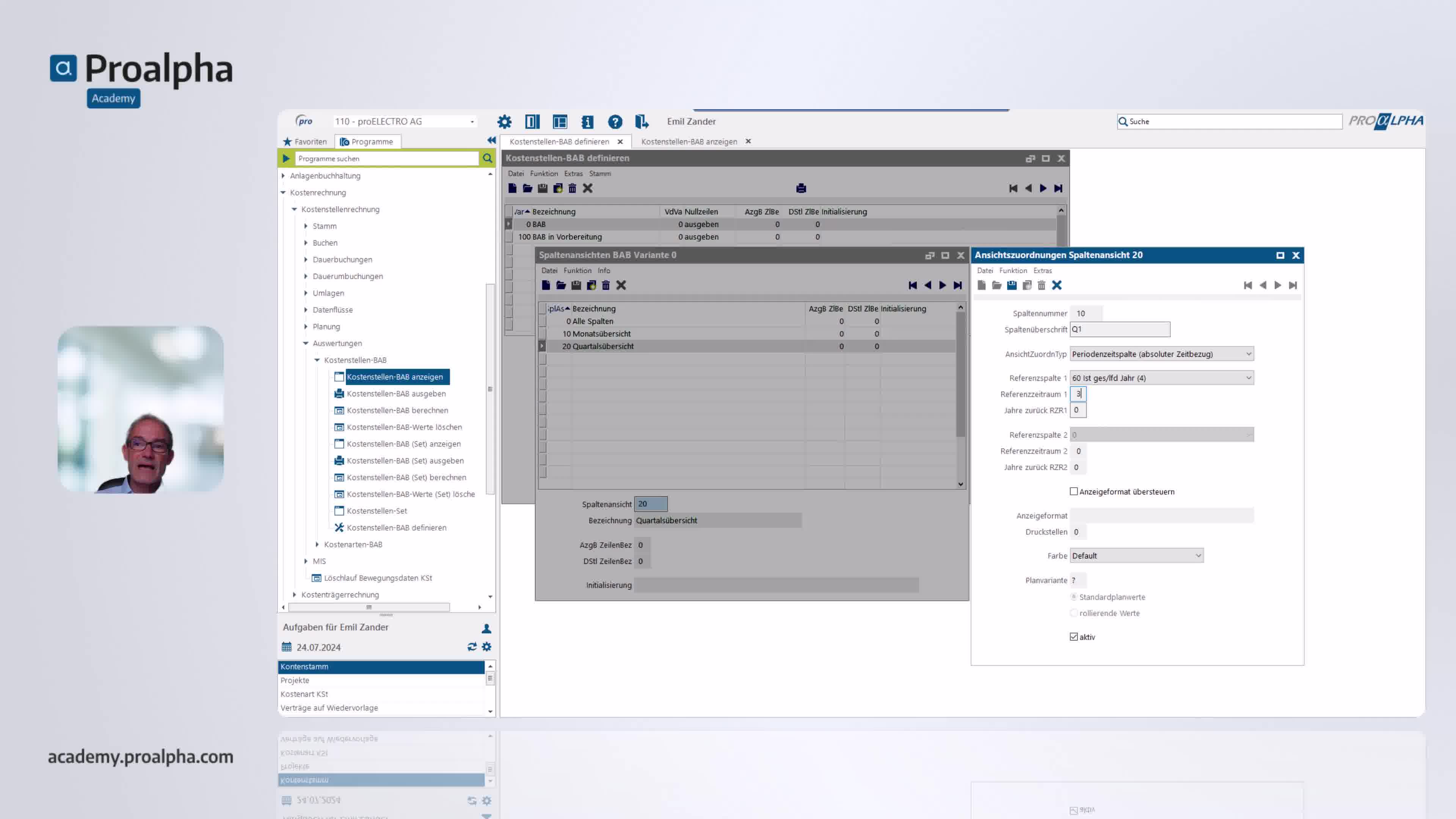The image size is (1456, 819).
Task: Jump to last record in Ansichtszuordnungen window
Action: [x=1293, y=286]
